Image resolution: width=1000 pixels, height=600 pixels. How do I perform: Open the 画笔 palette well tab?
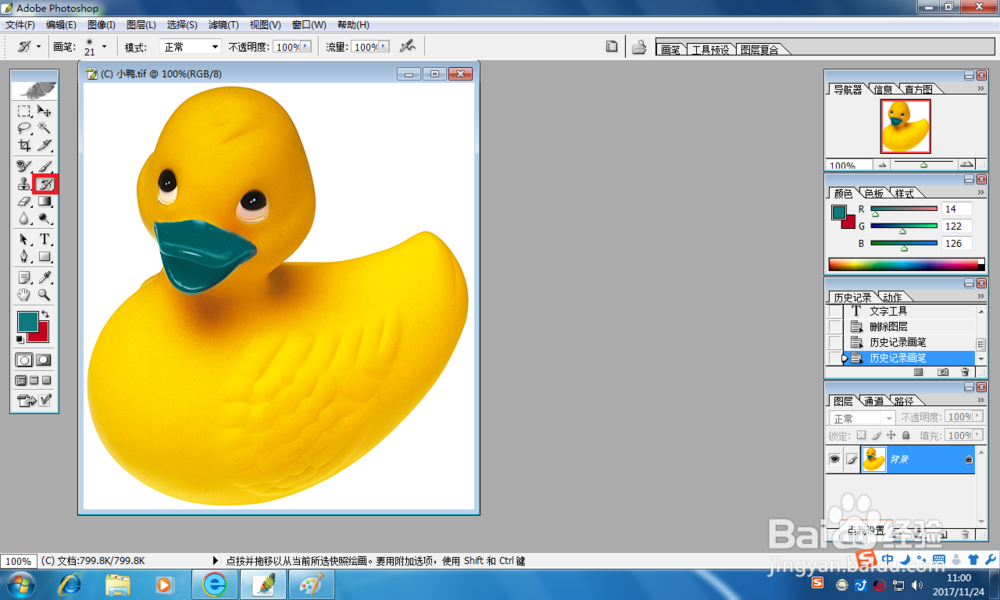point(670,50)
